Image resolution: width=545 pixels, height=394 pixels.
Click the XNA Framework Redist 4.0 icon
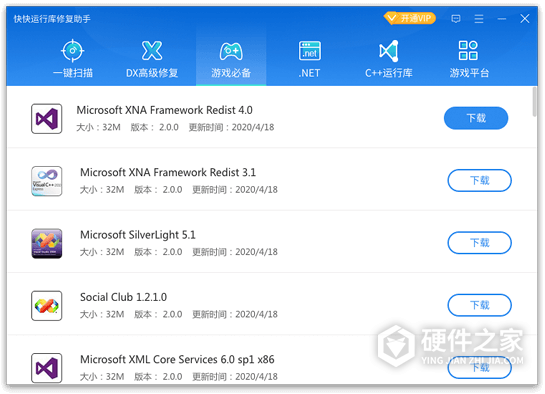(x=47, y=118)
